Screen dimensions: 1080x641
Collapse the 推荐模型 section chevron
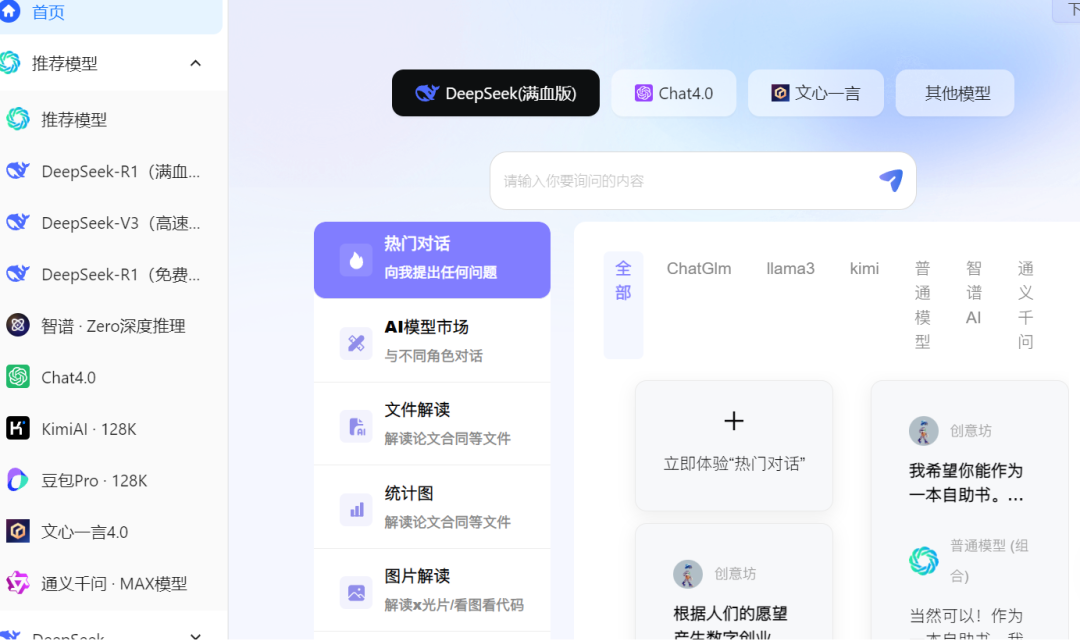pos(196,63)
